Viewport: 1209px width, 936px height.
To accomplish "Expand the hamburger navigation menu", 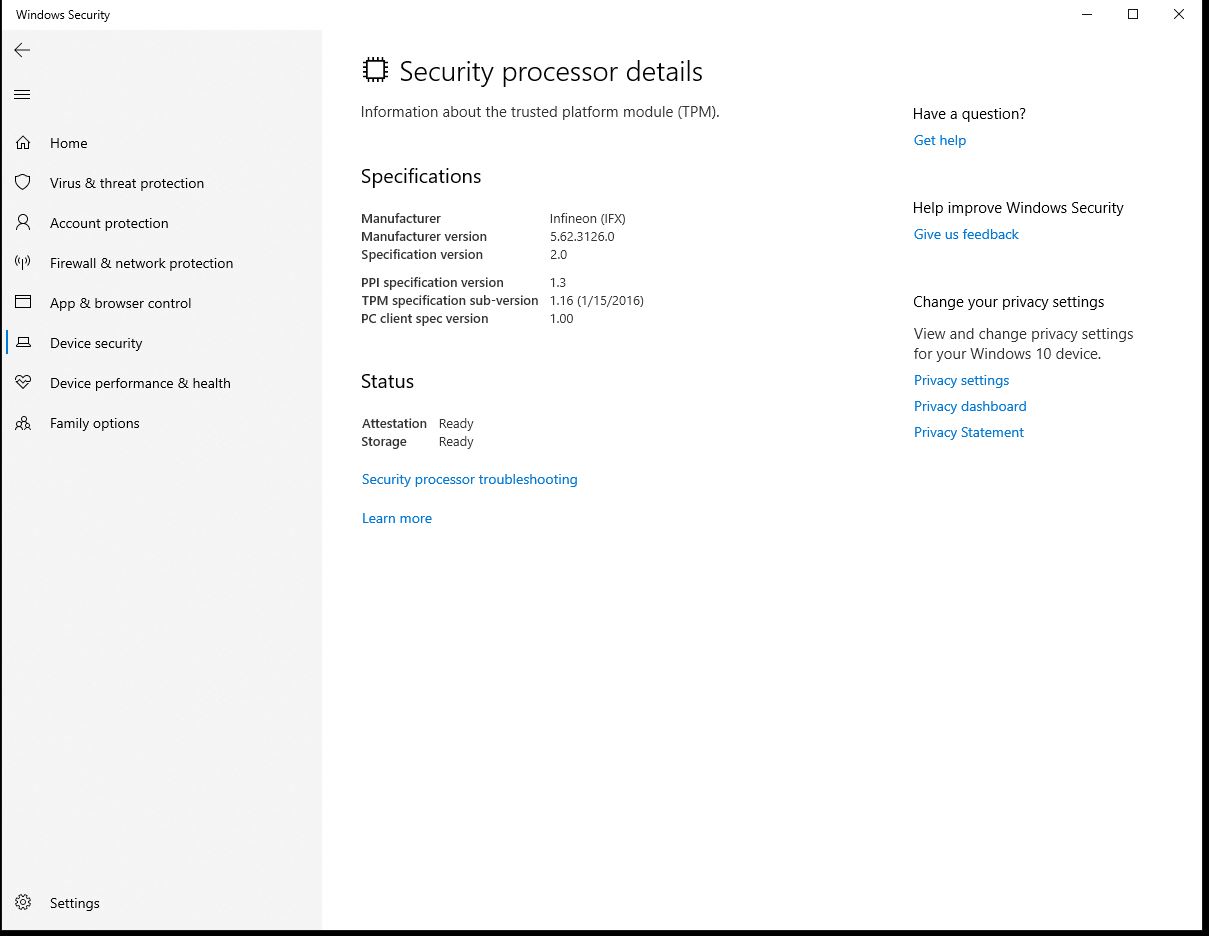I will coord(22,95).
